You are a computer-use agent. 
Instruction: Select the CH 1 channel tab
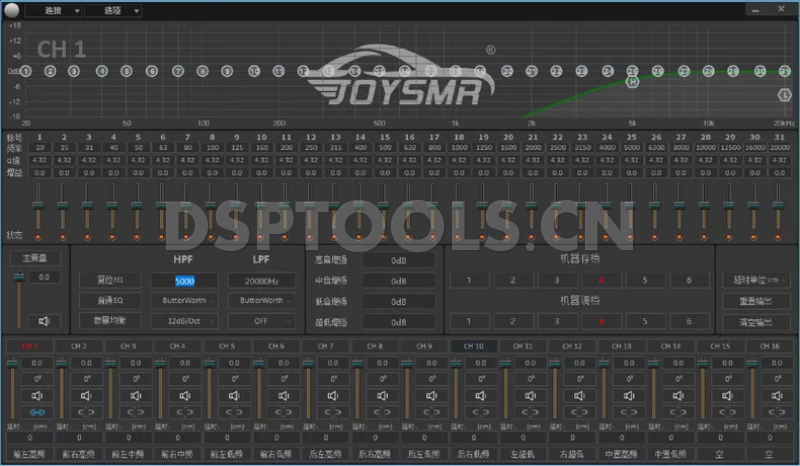[x=29, y=346]
